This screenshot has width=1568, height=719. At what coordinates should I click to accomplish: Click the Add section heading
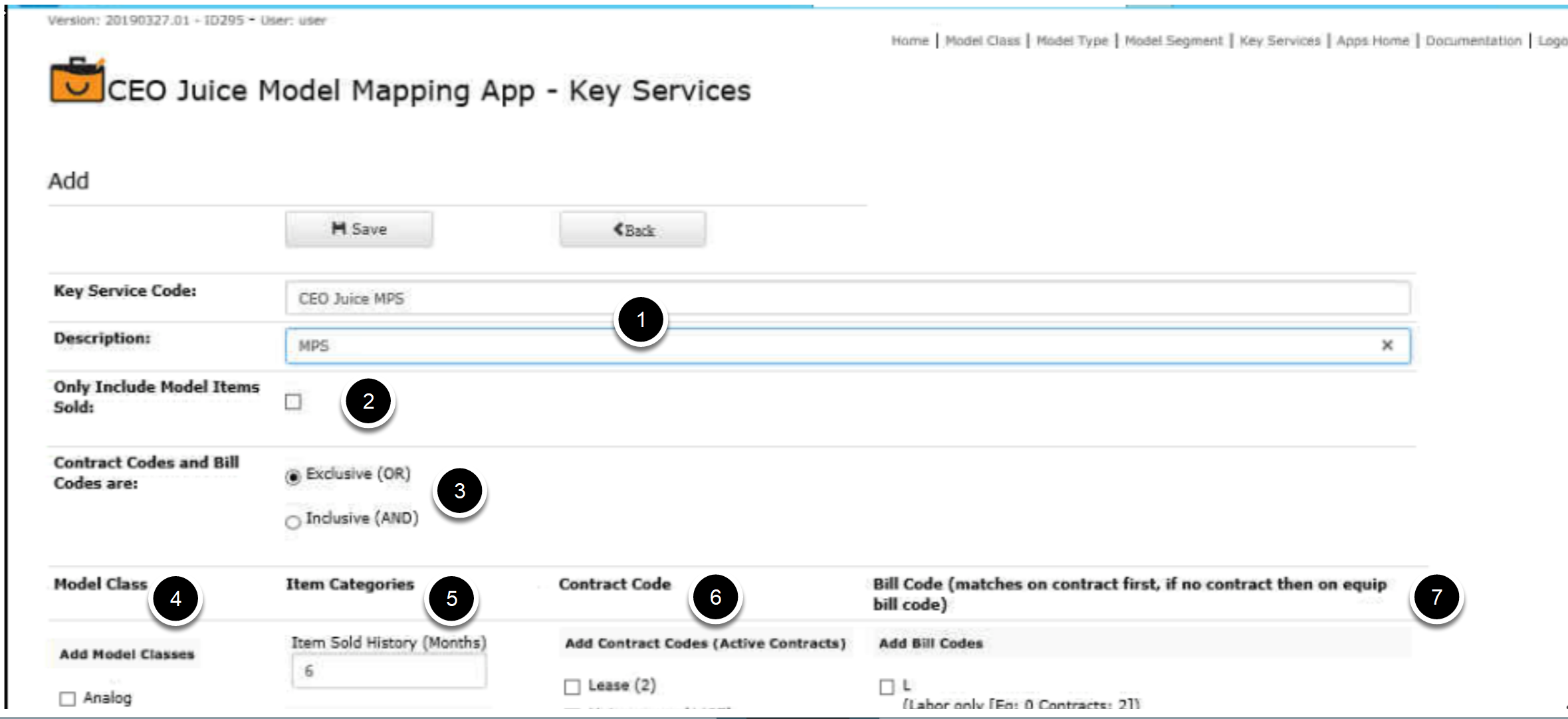pyautogui.click(x=68, y=181)
